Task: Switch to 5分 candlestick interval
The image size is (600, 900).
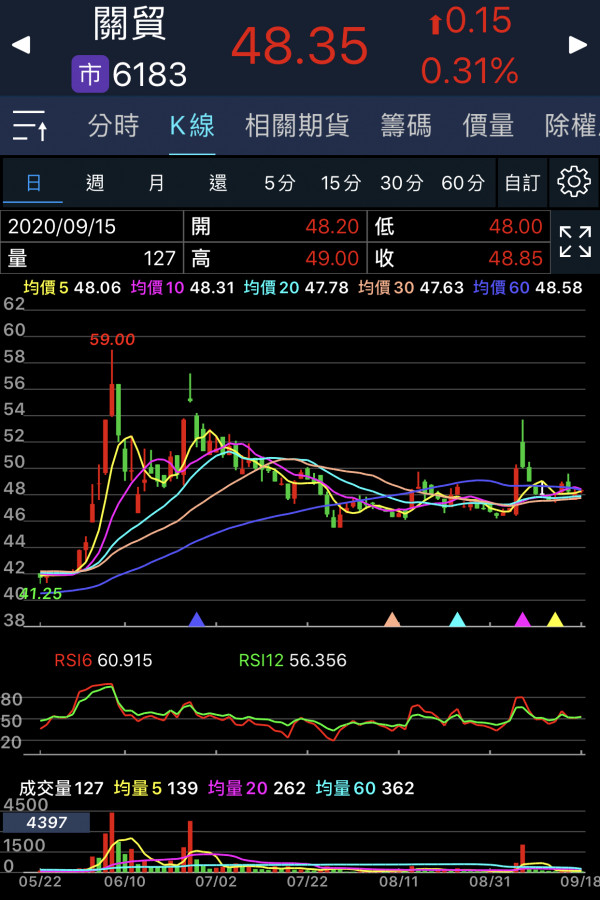Action: pos(279,183)
